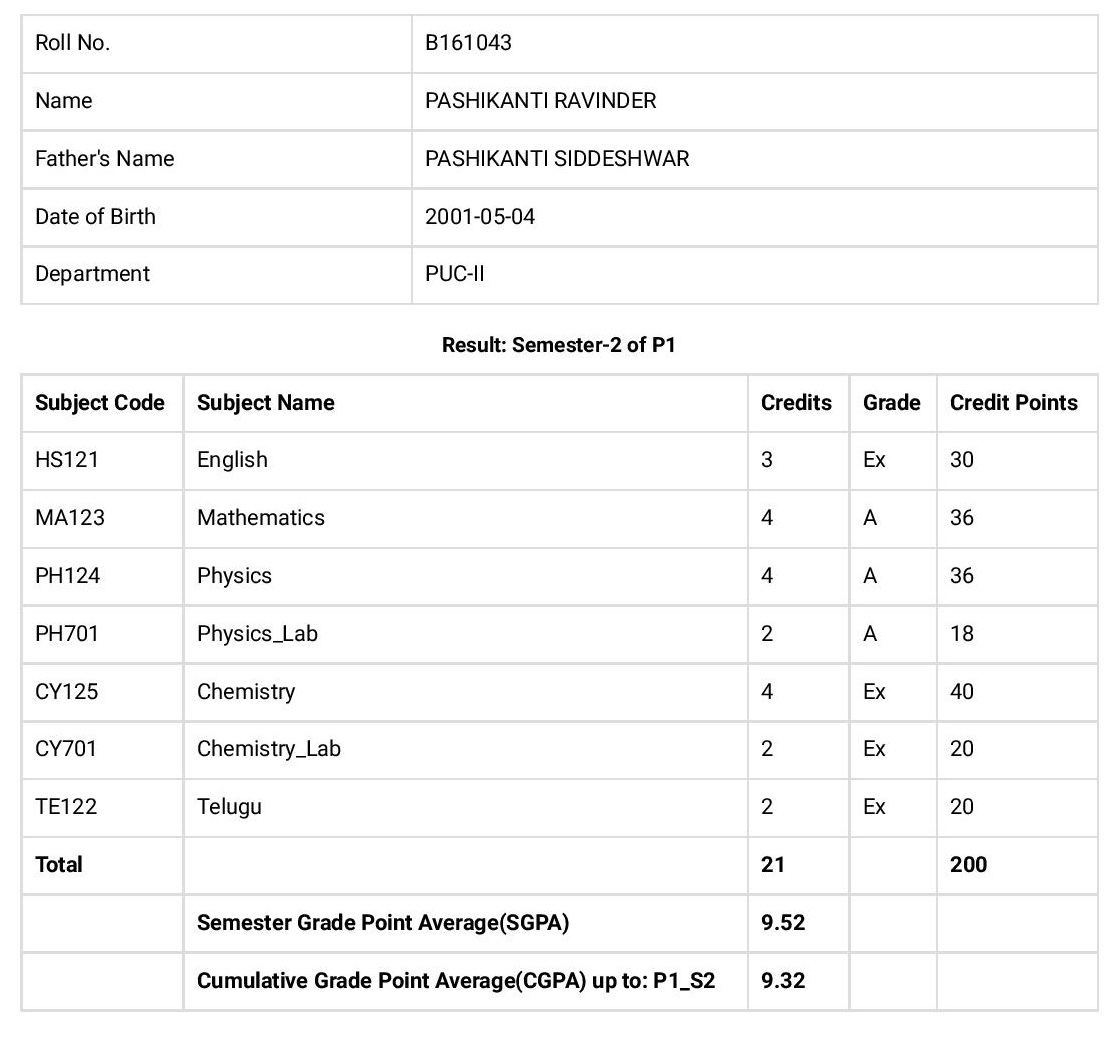
Task: Select subject code PH124
Action: pos(68,576)
